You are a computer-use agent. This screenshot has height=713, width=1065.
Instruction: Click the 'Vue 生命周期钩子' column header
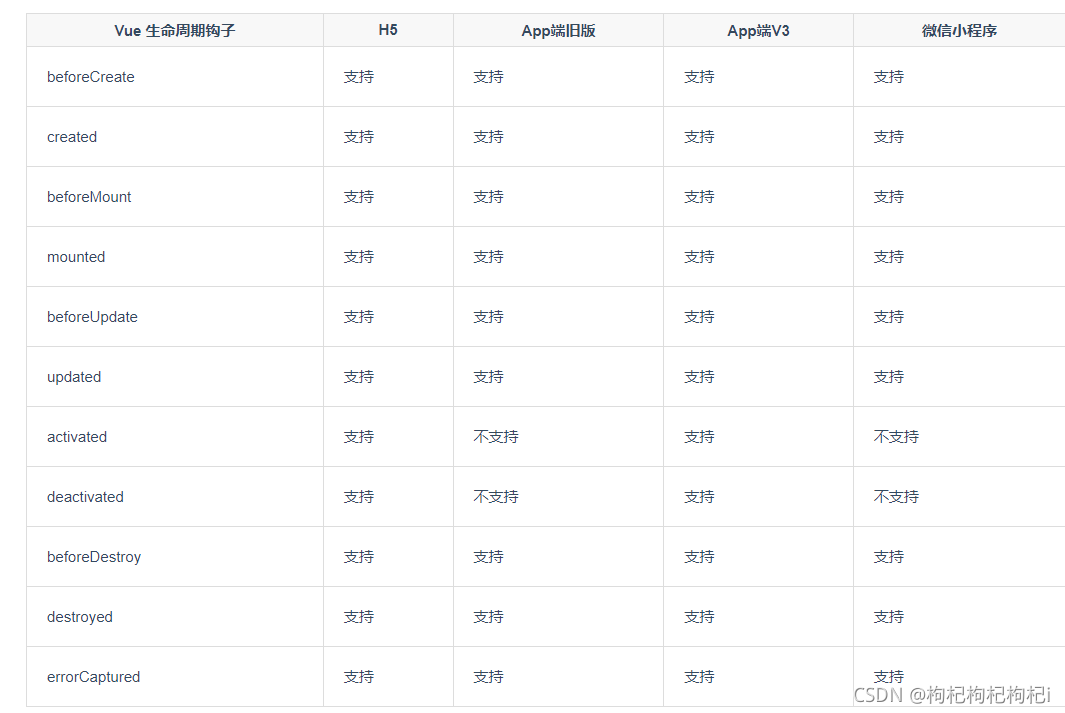175,31
